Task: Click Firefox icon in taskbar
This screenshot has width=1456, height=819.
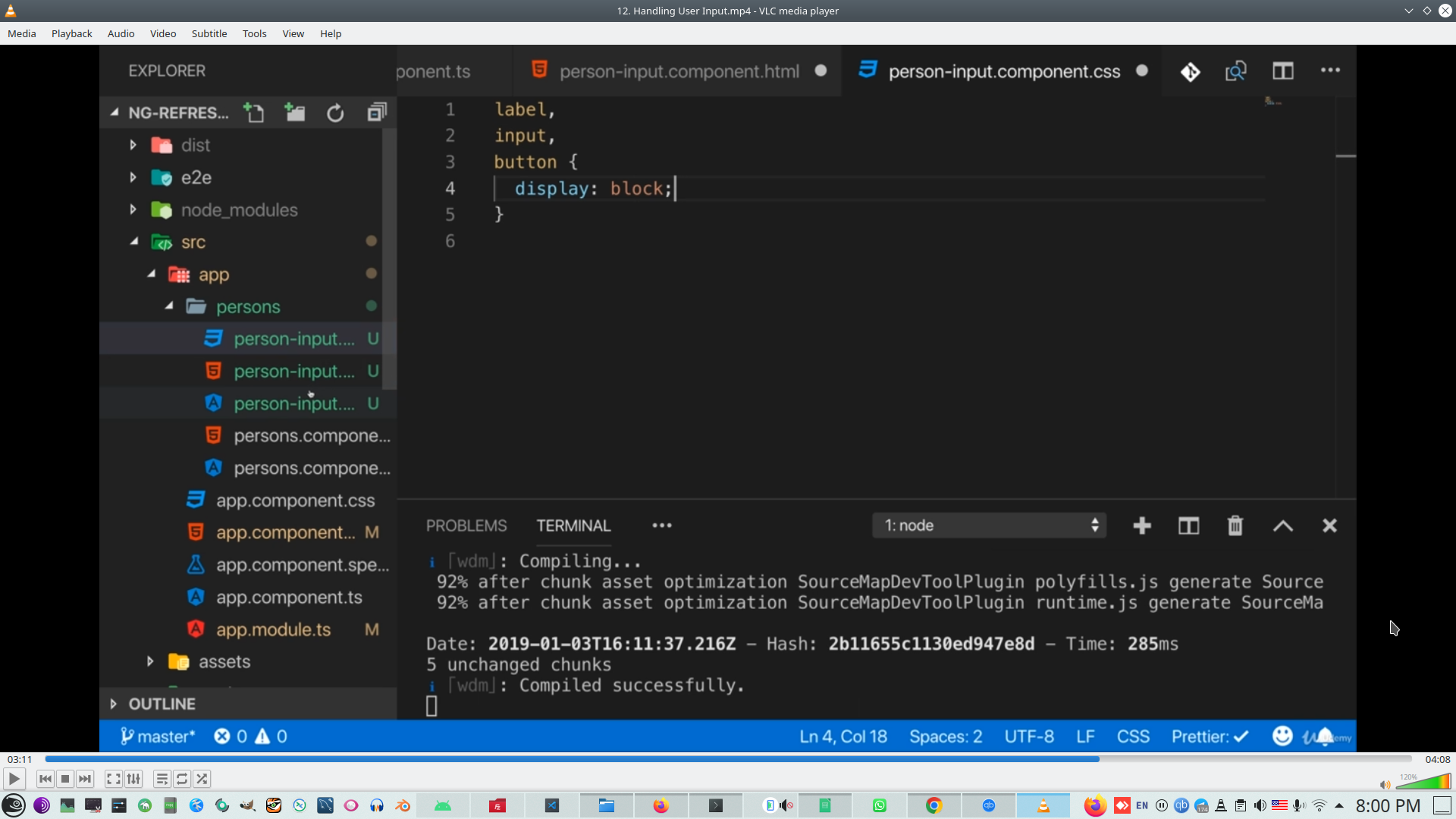Action: 661,805
